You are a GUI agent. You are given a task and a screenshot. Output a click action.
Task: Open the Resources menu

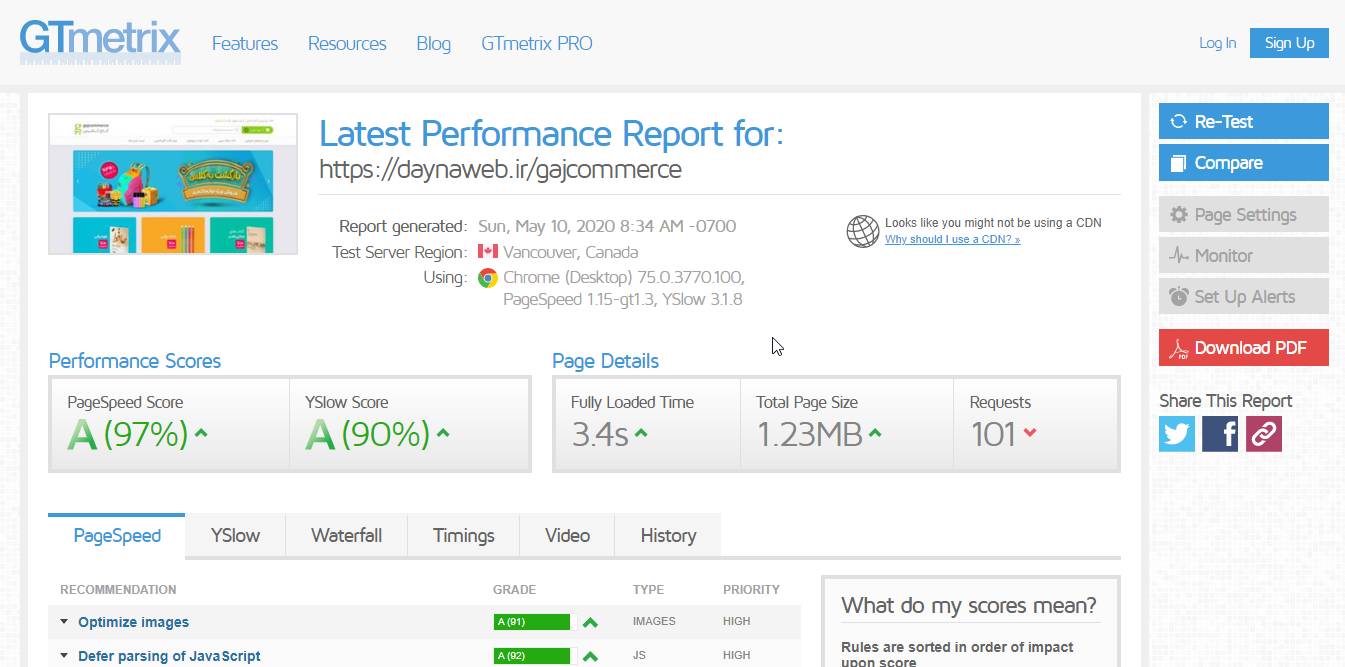pyautogui.click(x=347, y=44)
